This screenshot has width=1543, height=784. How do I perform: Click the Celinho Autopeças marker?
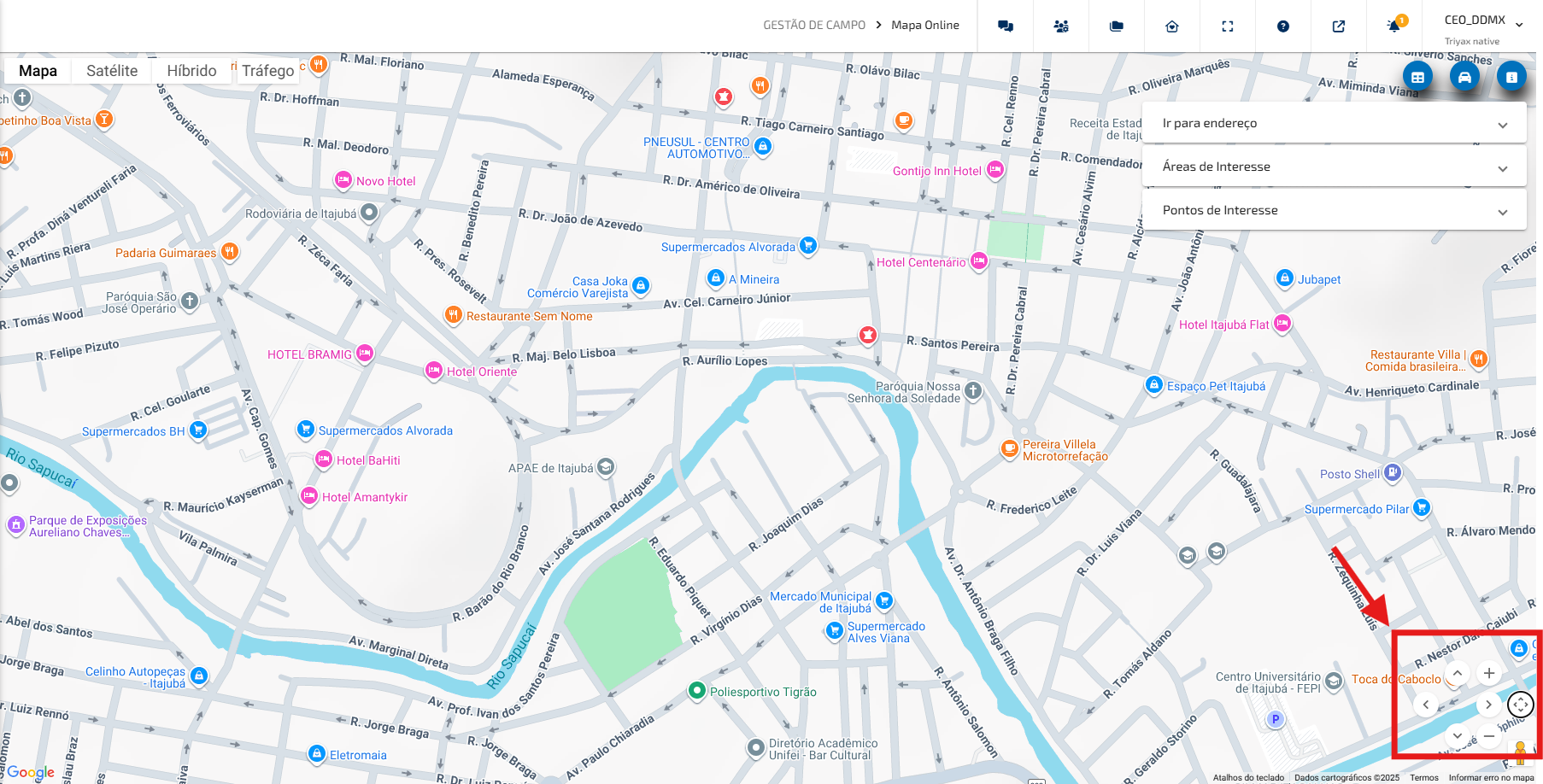(198, 676)
